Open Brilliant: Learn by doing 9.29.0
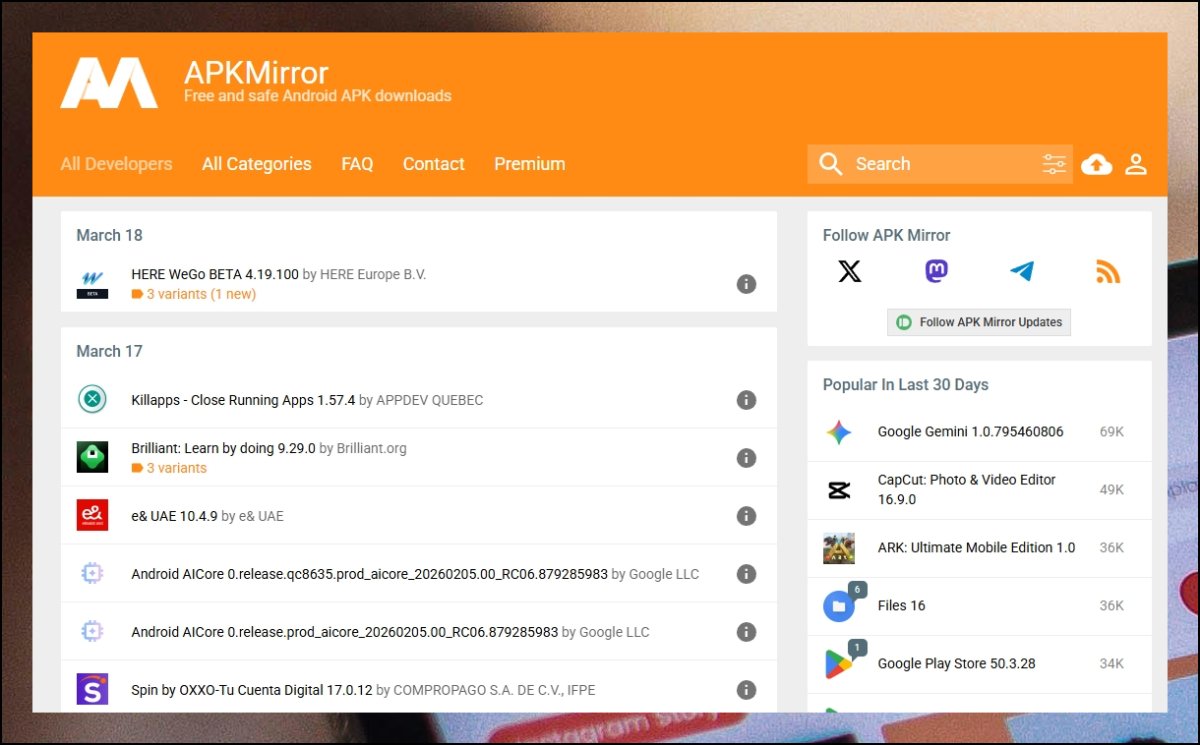This screenshot has width=1200, height=745. pyautogui.click(x=223, y=448)
